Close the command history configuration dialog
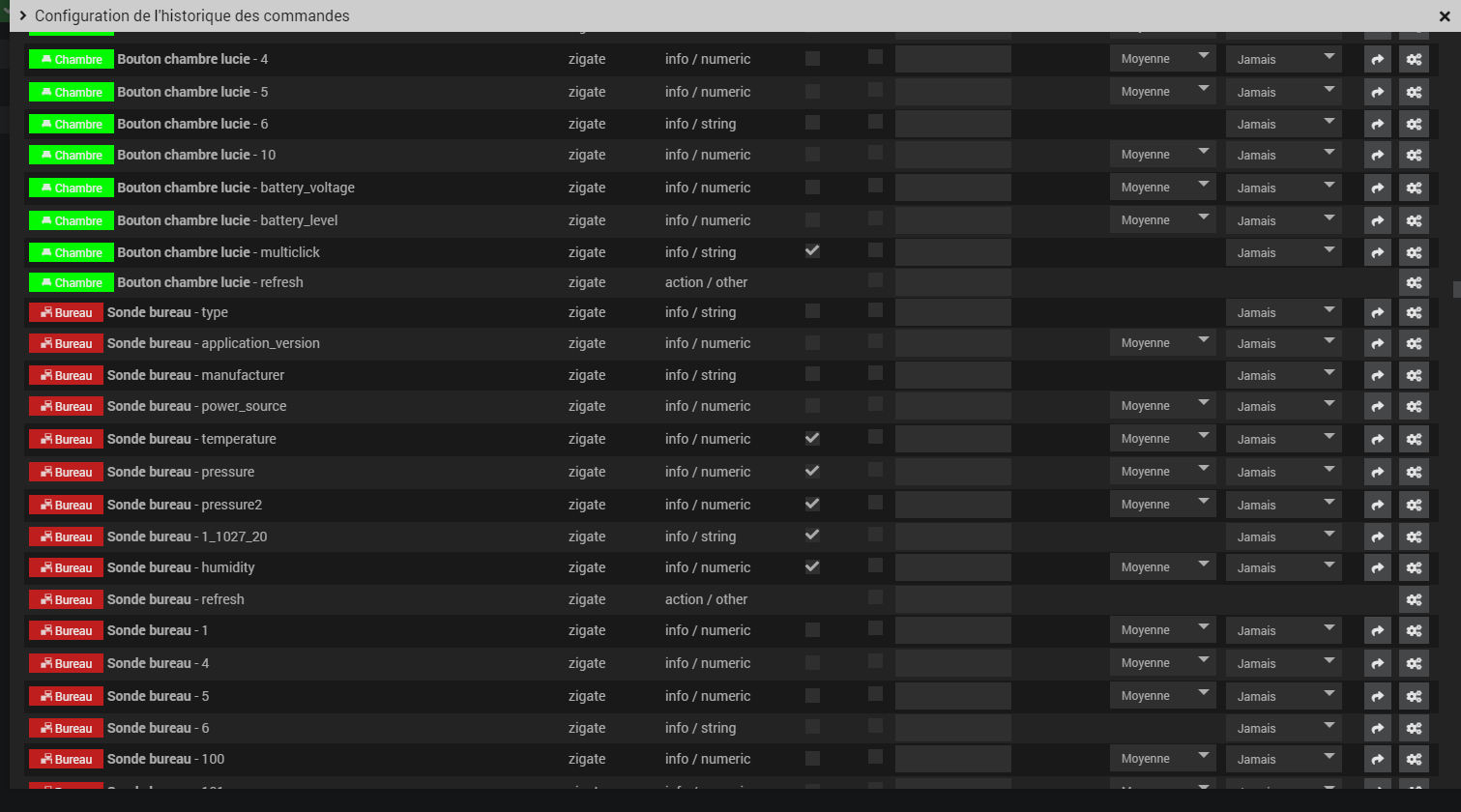Screen dimensions: 1461x812 point(1444,16)
